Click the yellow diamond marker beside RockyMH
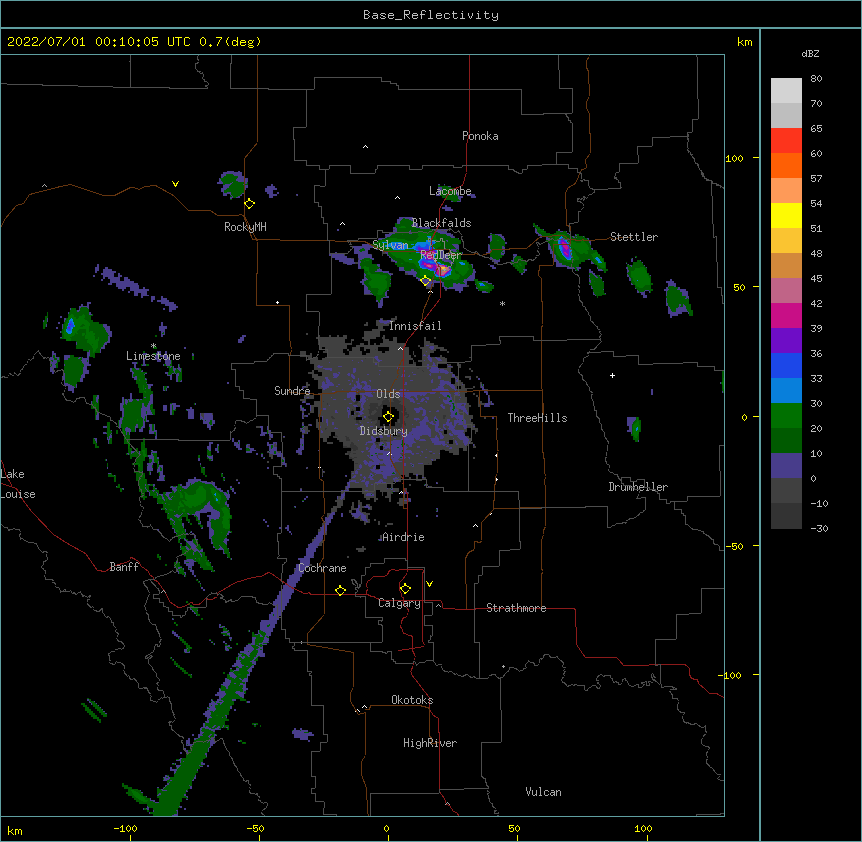The height and width of the screenshot is (842, 862). (x=250, y=204)
